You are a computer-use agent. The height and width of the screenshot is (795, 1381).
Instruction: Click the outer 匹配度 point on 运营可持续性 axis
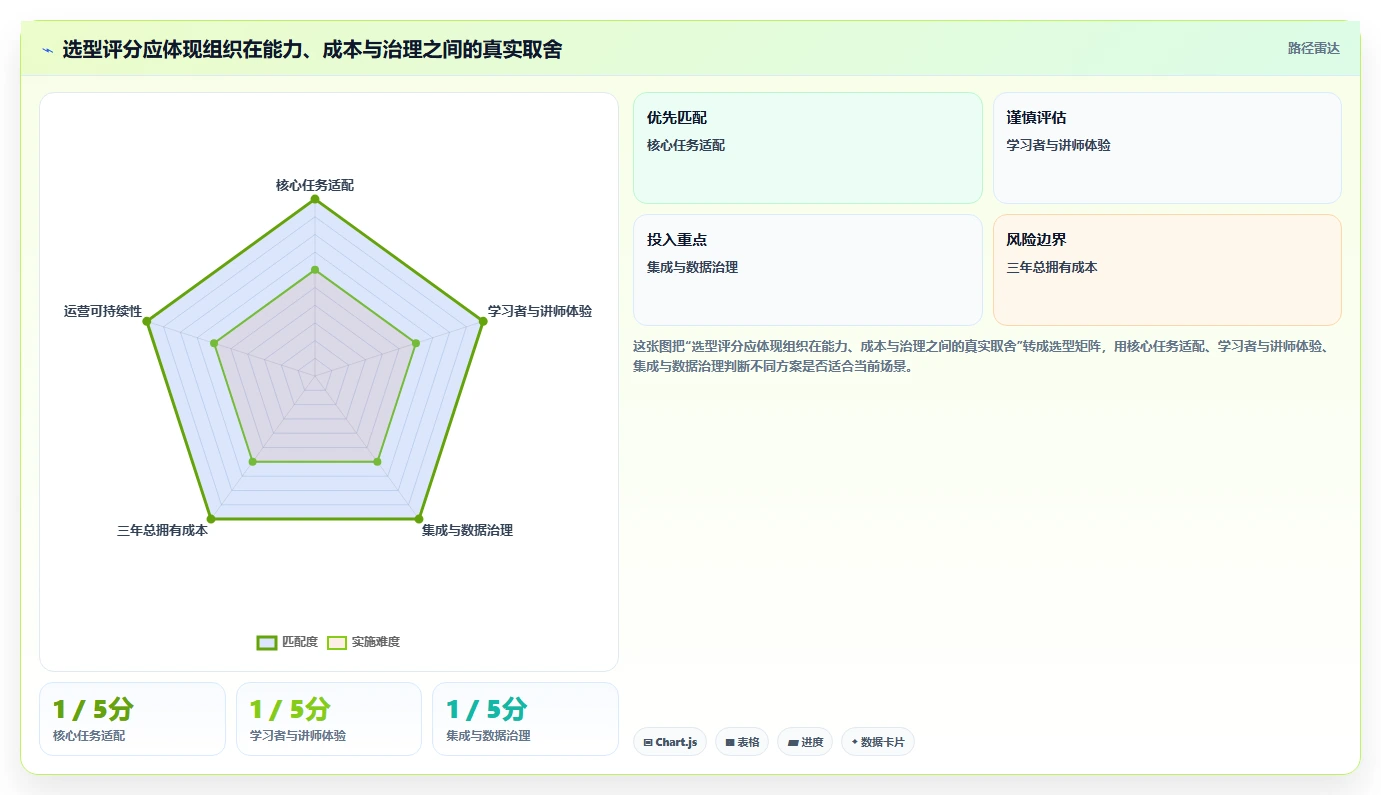pos(147,321)
